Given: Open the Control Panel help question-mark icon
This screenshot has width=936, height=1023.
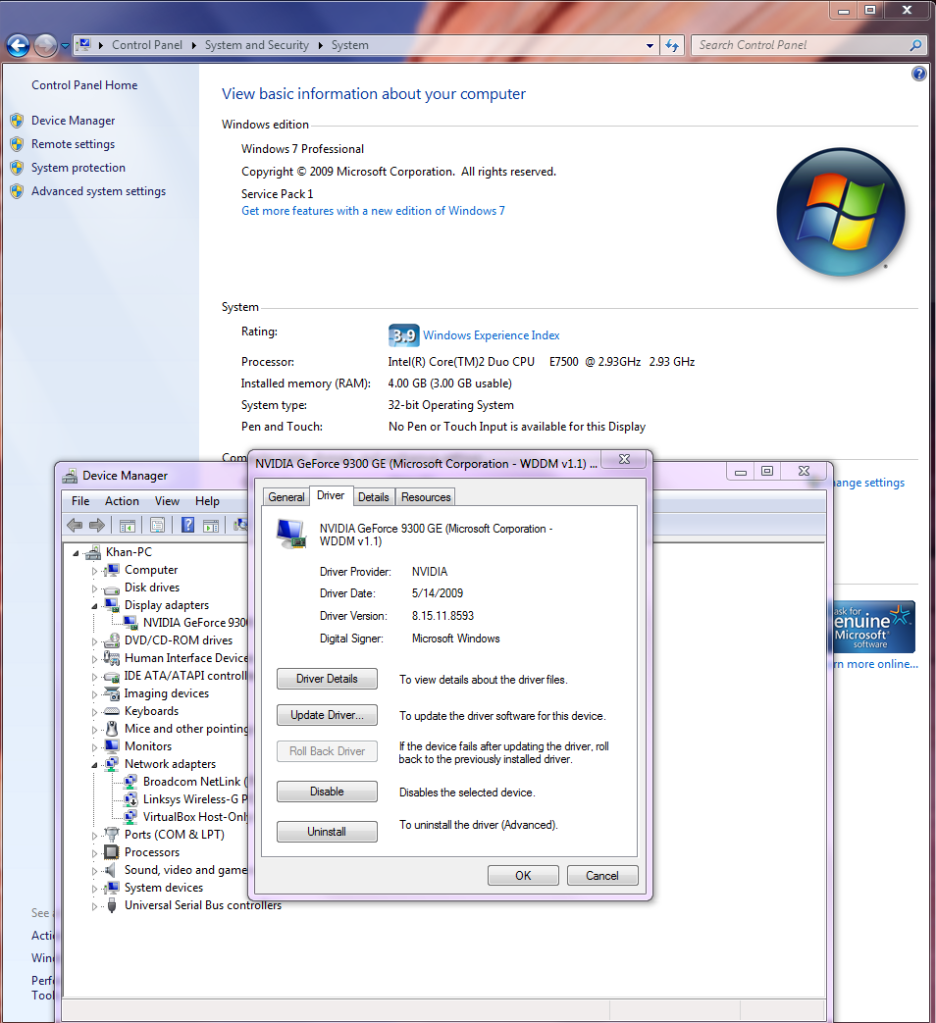Looking at the screenshot, I should coord(919,75).
